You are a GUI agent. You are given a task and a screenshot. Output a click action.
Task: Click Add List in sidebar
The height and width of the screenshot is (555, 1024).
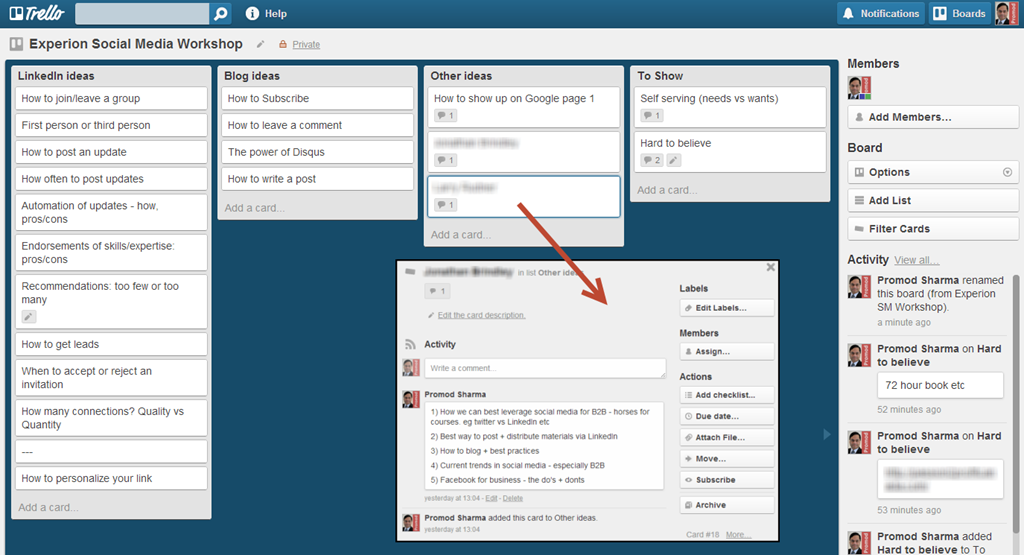coord(933,200)
